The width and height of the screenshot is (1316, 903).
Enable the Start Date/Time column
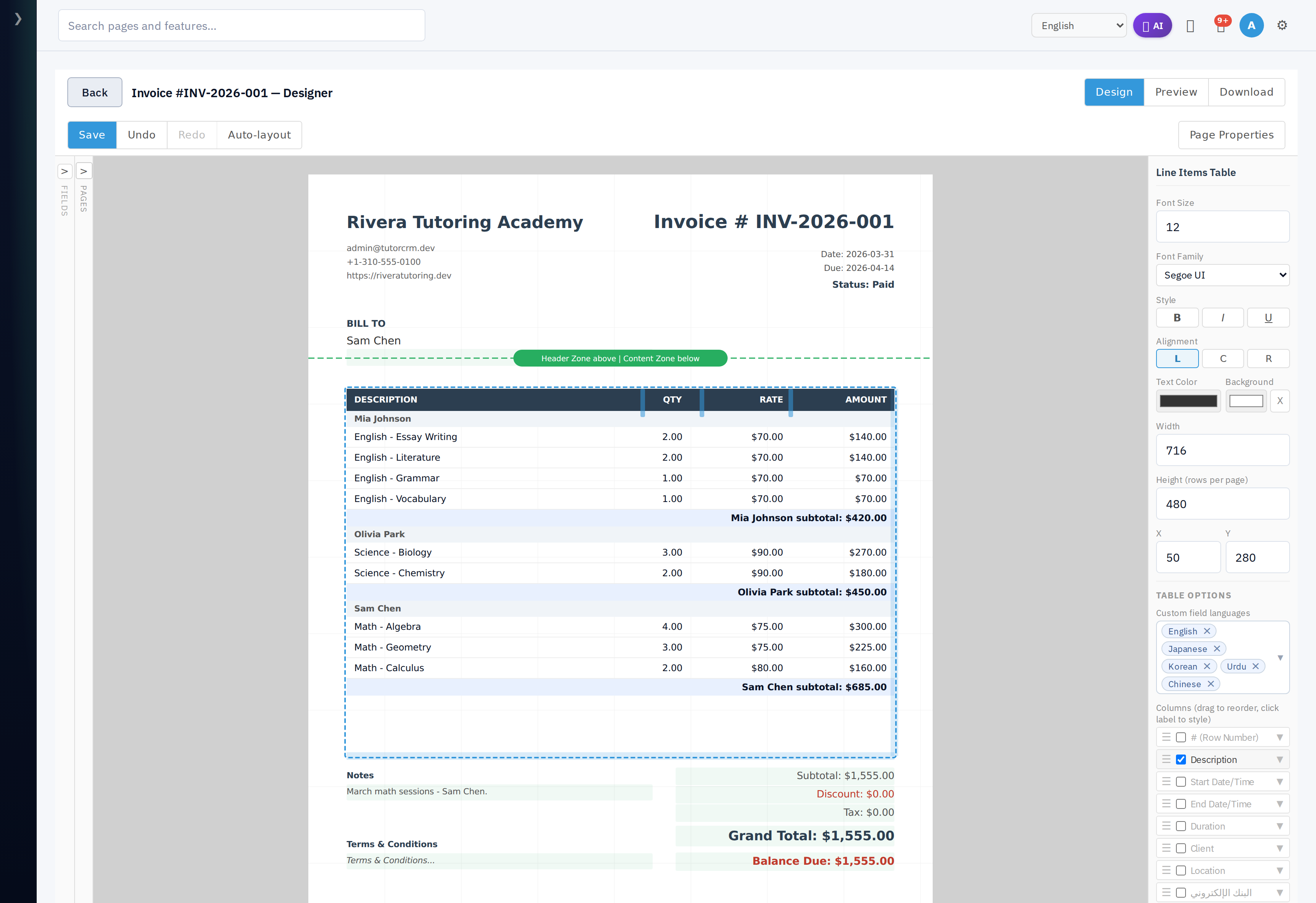pyautogui.click(x=1181, y=782)
